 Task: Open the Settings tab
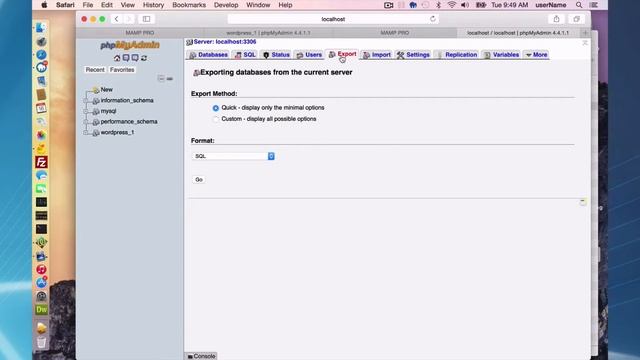(413, 55)
